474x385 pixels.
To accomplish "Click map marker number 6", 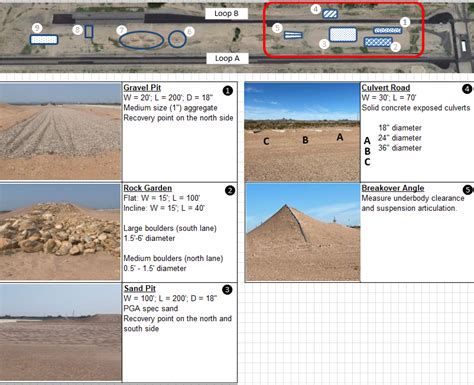I will pos(189,31).
